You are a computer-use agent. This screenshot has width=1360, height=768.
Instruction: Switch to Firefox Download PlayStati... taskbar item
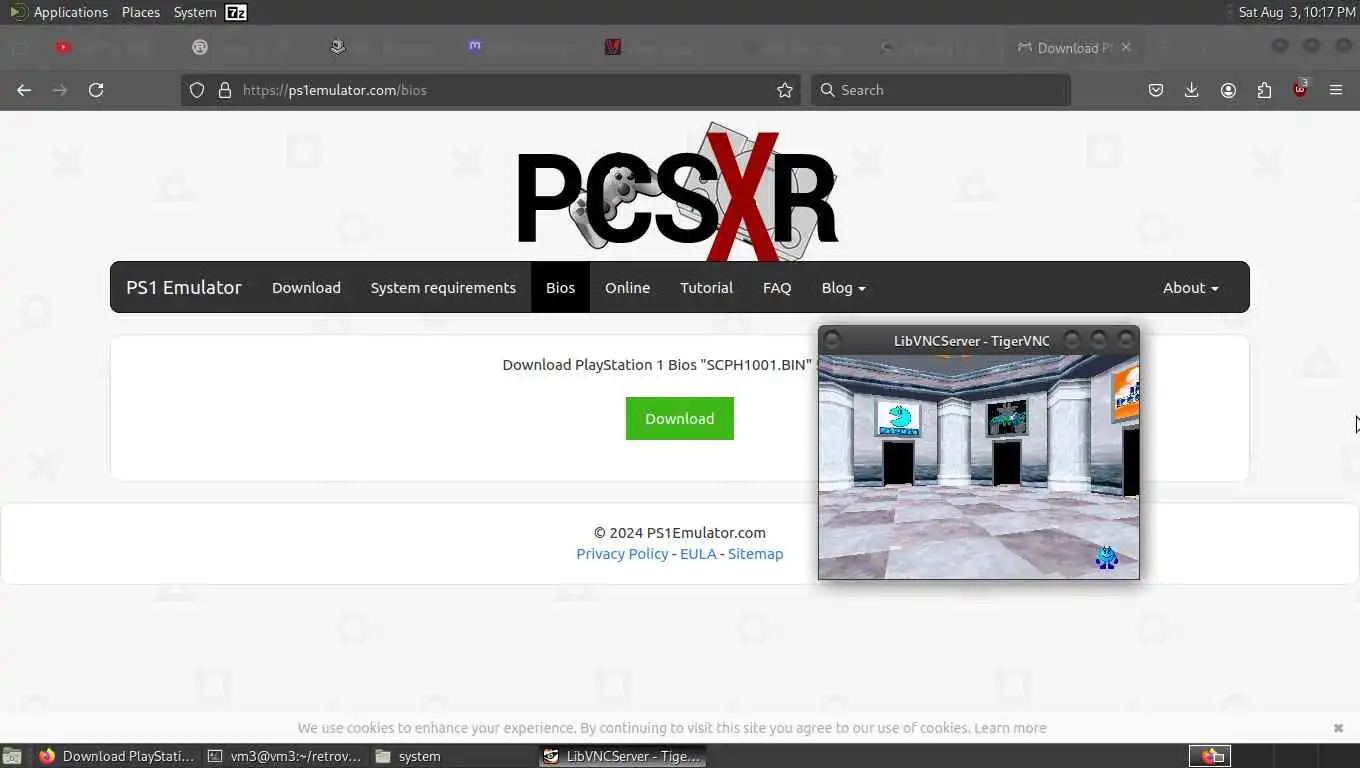pyautogui.click(x=116, y=756)
